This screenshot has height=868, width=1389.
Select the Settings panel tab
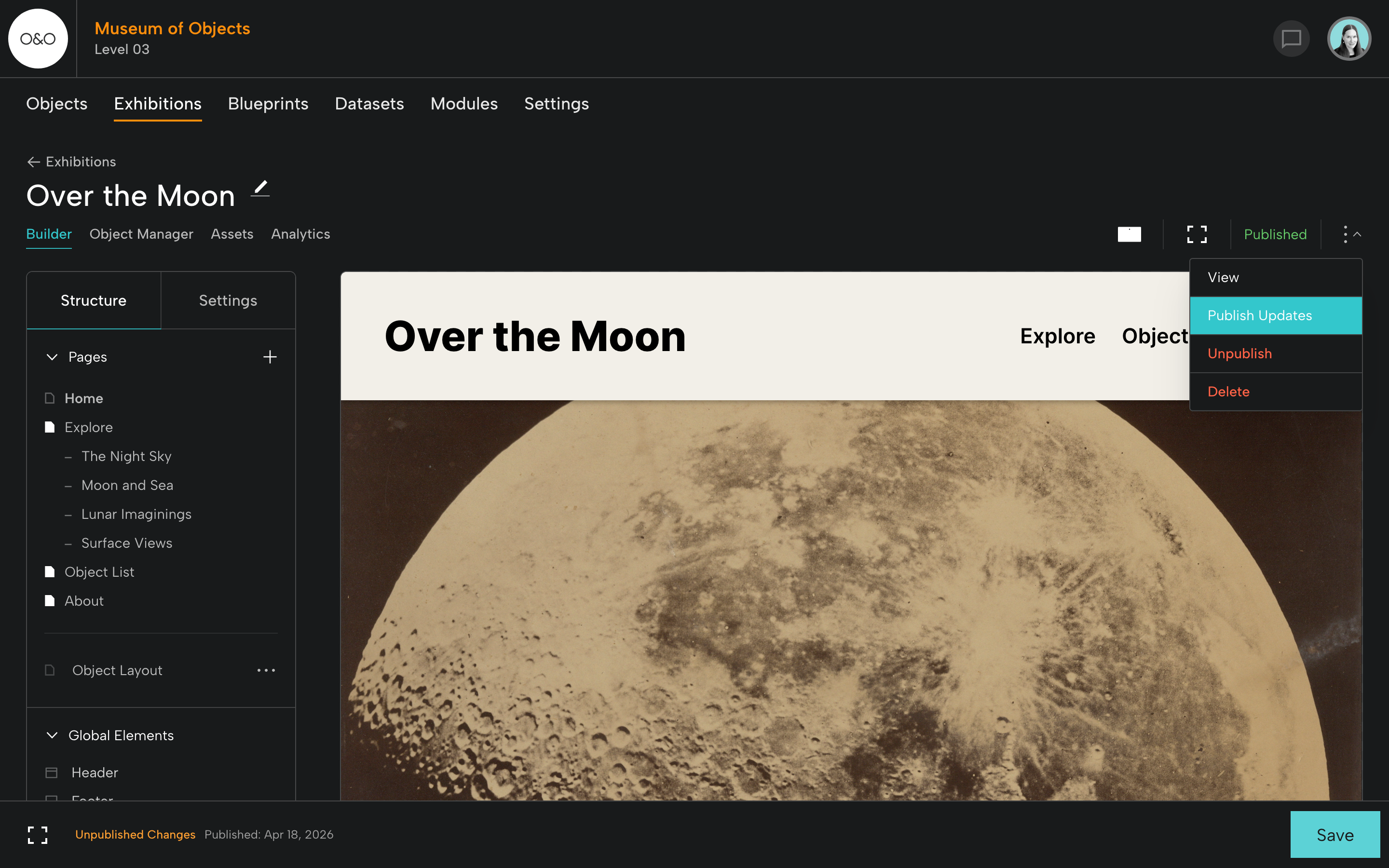(x=228, y=300)
